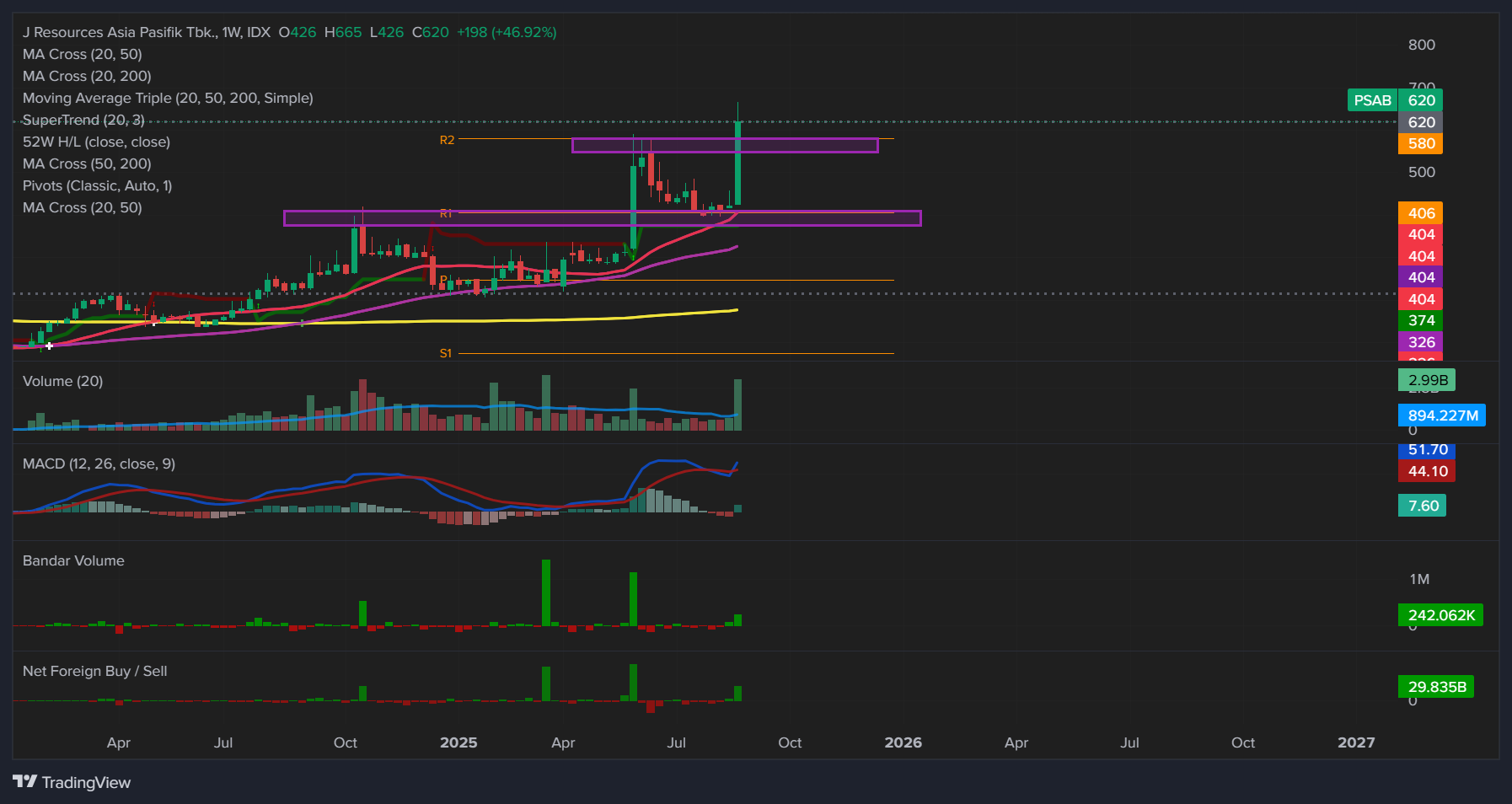
Task: Select the Volume (20) pane label
Action: click(x=62, y=381)
